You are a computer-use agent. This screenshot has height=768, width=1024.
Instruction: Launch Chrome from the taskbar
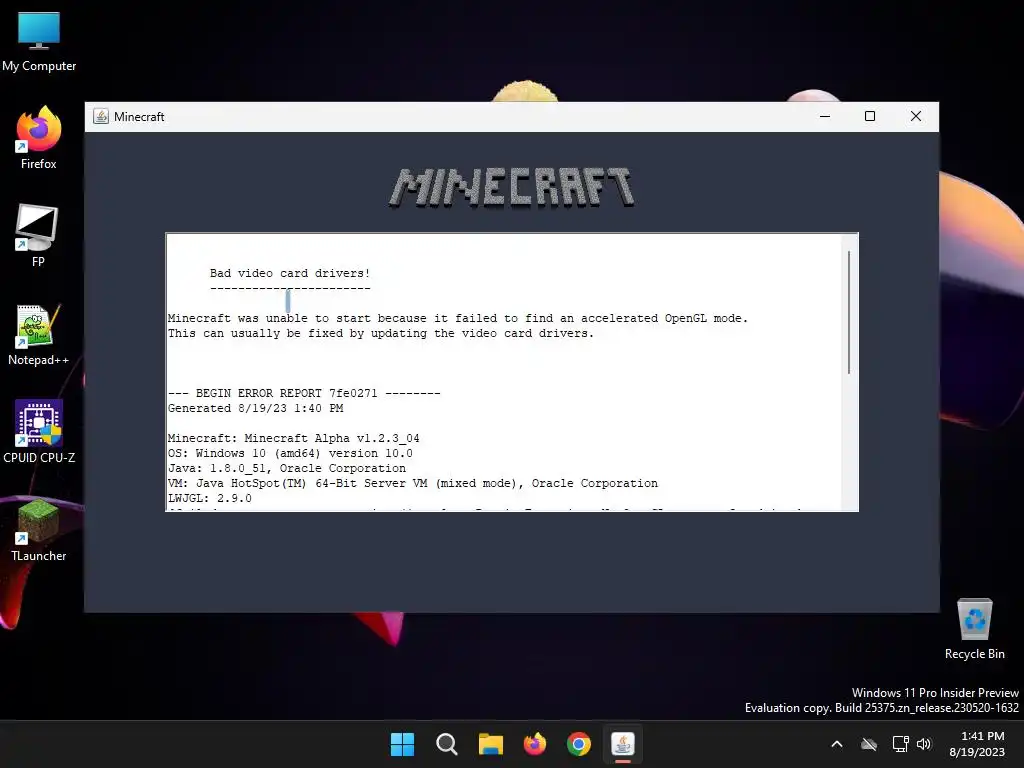[x=579, y=744]
